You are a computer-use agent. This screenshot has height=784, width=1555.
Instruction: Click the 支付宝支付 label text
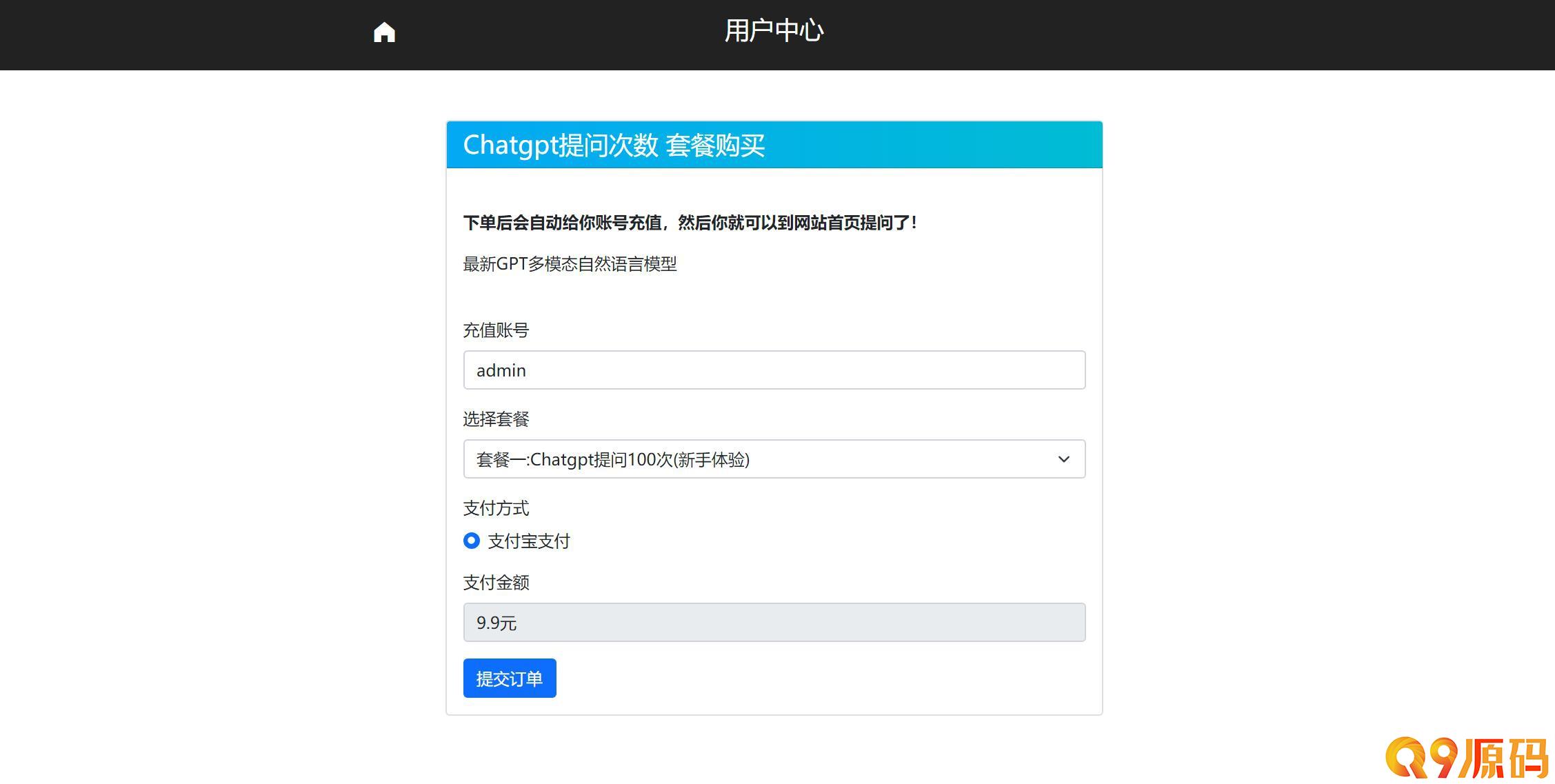[529, 541]
